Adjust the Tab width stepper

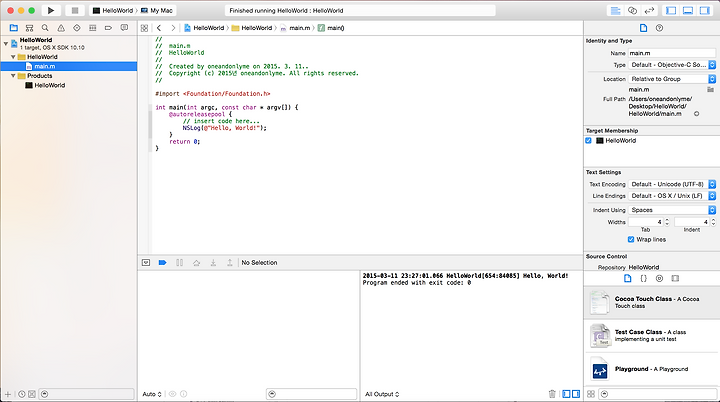click(x=667, y=222)
